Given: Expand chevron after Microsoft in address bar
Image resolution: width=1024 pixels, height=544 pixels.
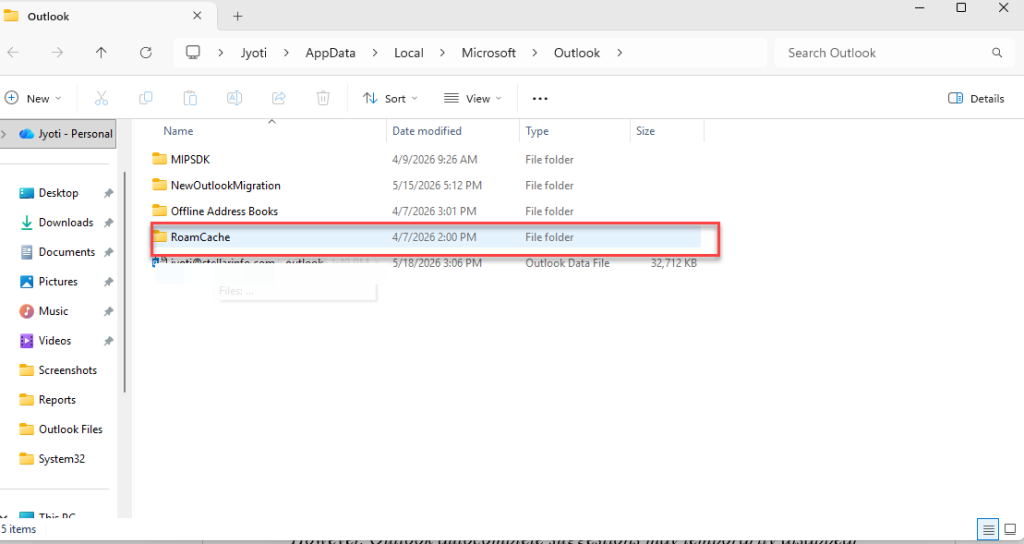Looking at the screenshot, I should (x=535, y=53).
